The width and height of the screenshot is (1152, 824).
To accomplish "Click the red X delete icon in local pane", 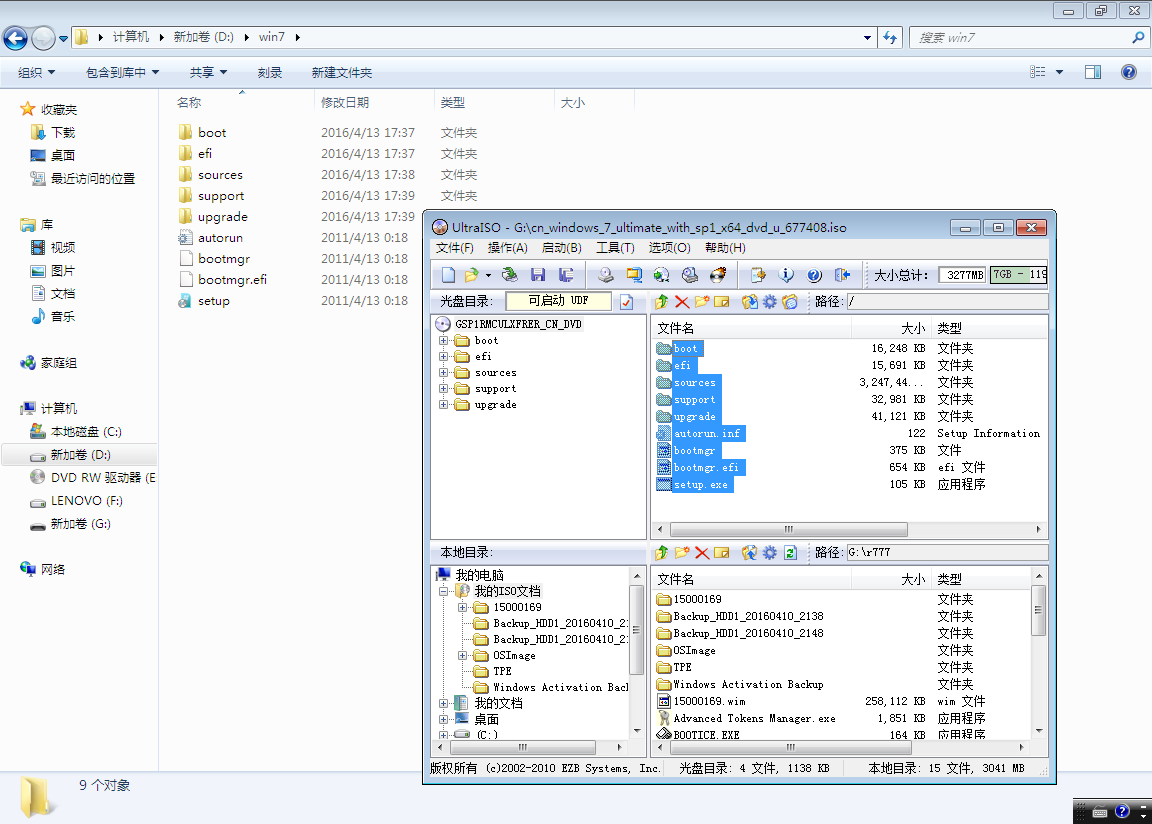I will tap(702, 553).
